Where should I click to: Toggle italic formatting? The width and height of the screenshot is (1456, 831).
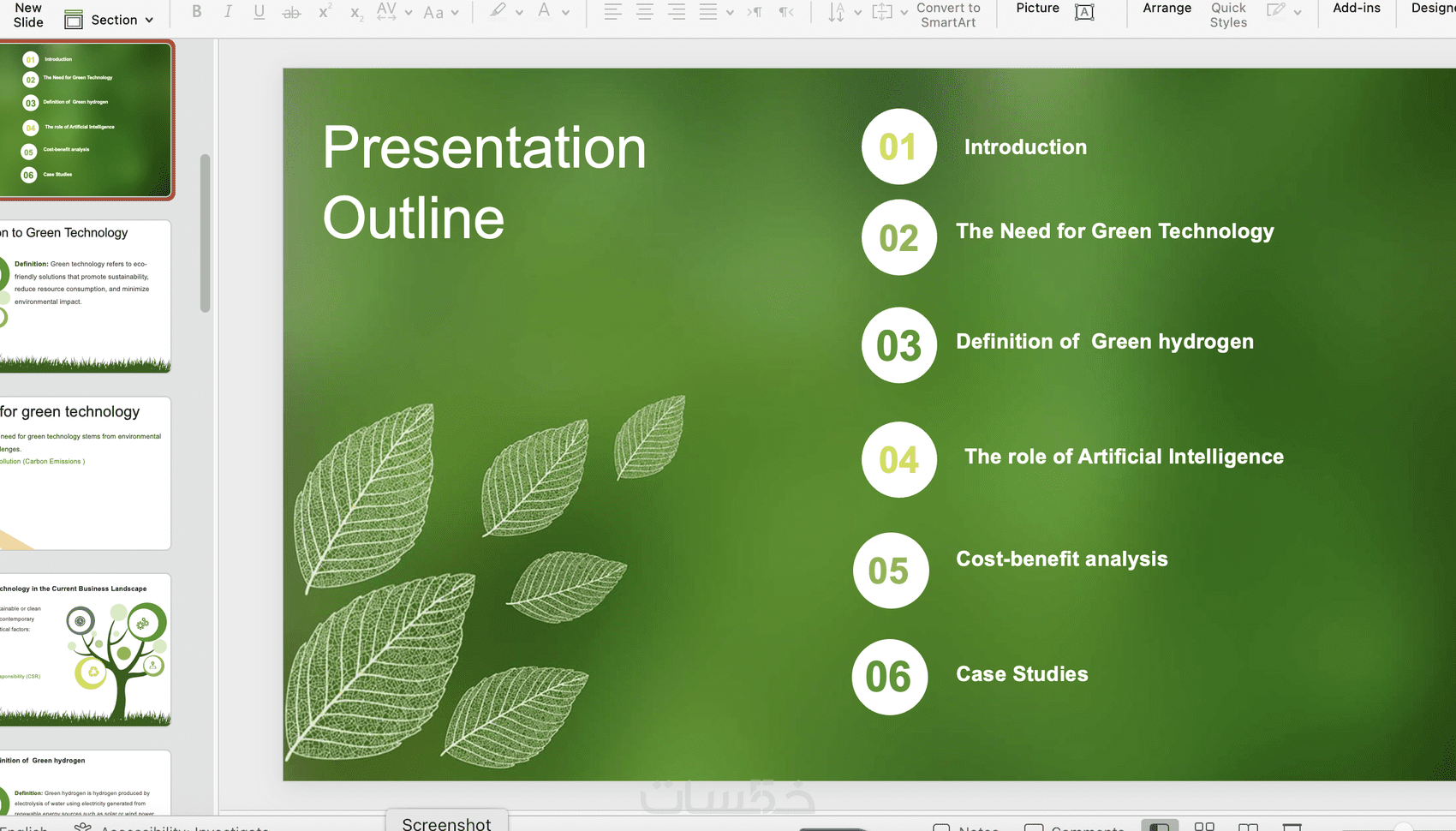pos(228,12)
